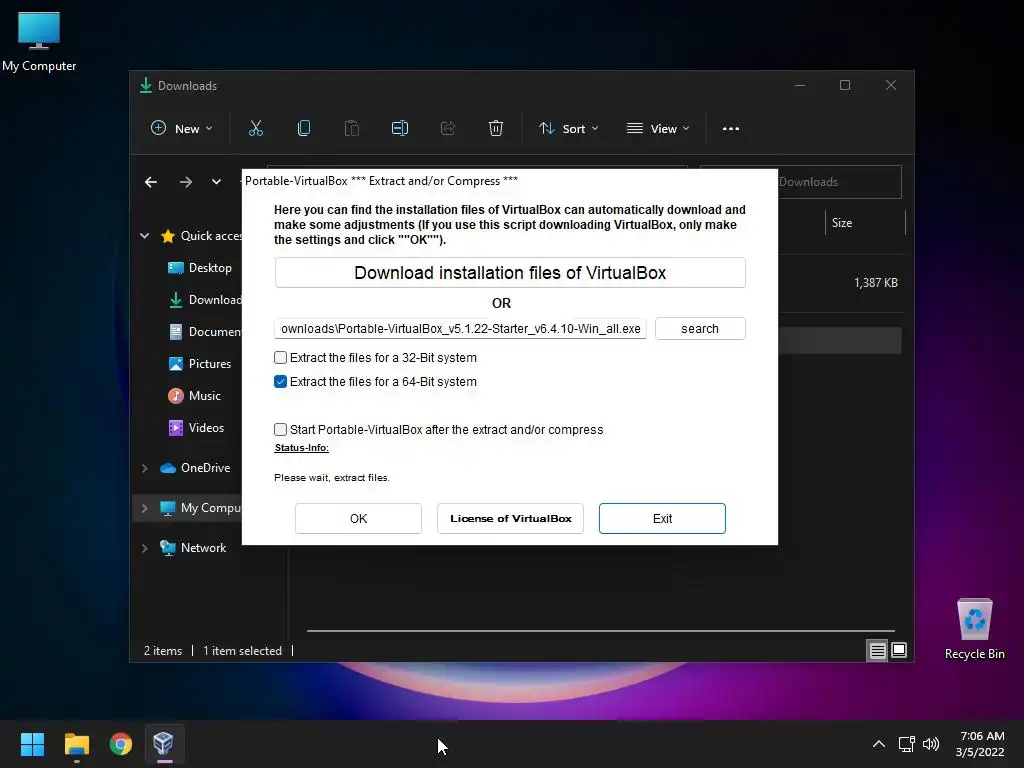The height and width of the screenshot is (768, 1024).
Task: Click the Rename icon in Downloads toolbar
Action: point(400,129)
